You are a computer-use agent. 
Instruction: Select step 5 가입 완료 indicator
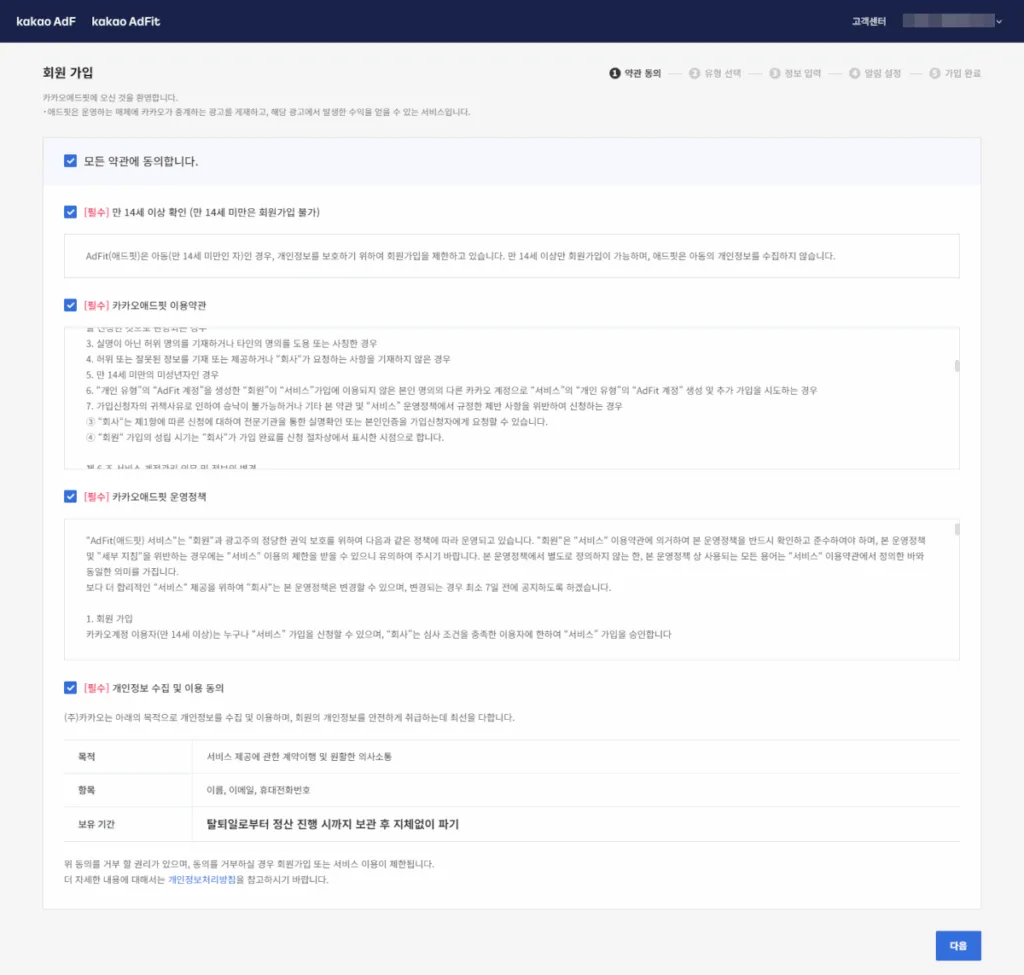point(955,73)
